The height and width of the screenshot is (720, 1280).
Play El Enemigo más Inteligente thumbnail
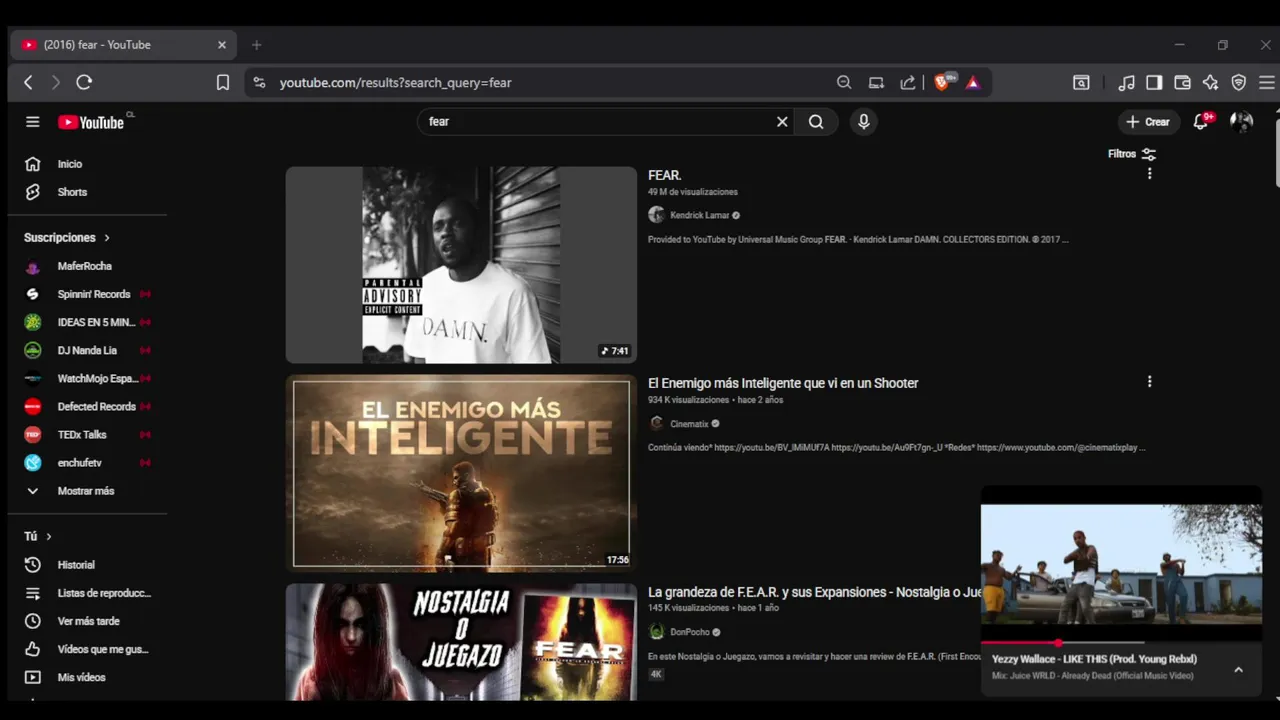461,473
